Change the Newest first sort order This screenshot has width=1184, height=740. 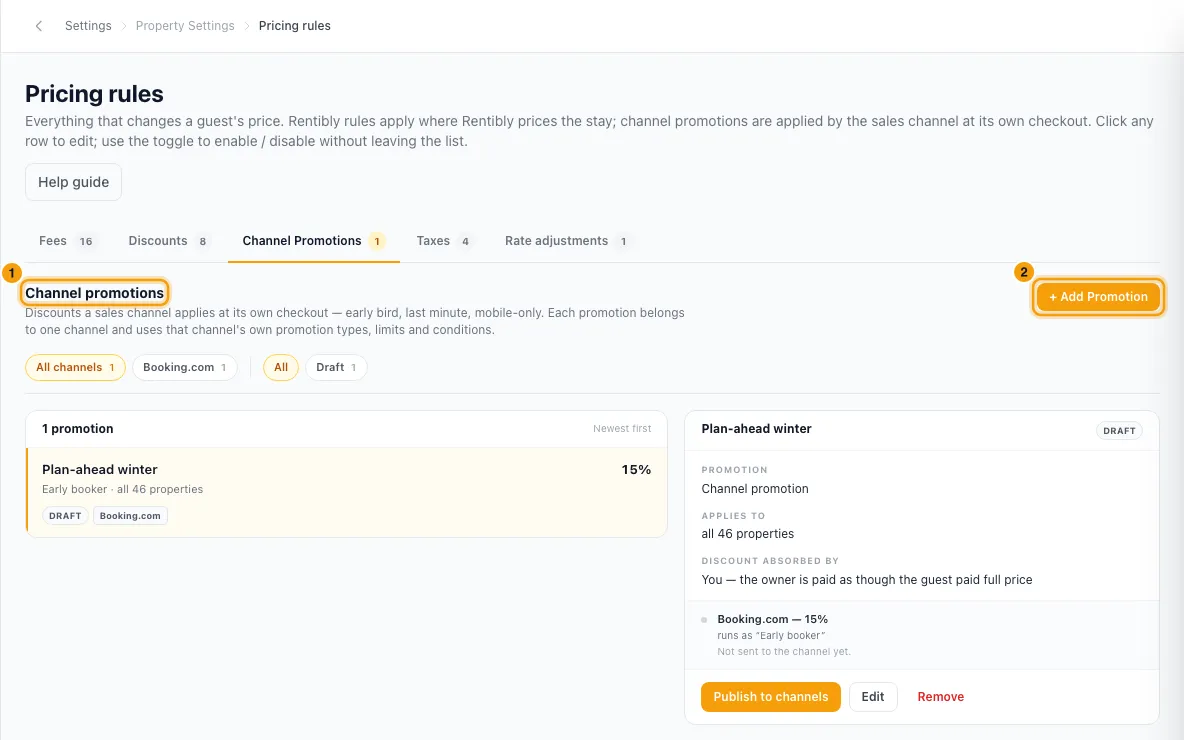pyautogui.click(x=621, y=428)
